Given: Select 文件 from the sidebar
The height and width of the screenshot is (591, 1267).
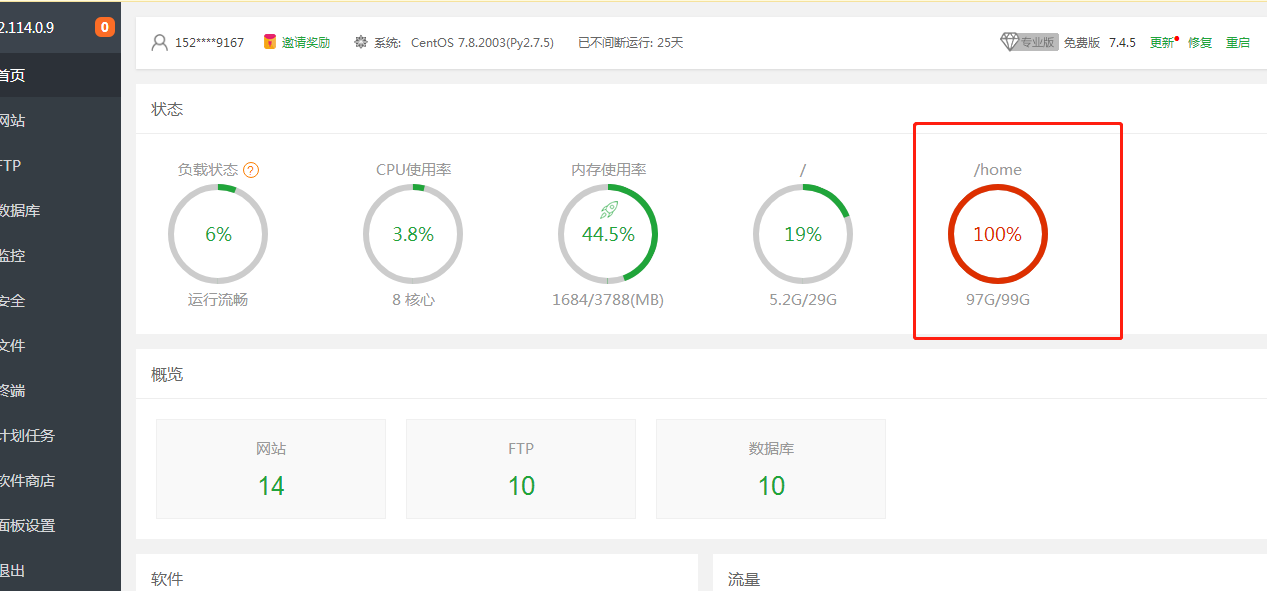Looking at the screenshot, I should pos(14,346).
